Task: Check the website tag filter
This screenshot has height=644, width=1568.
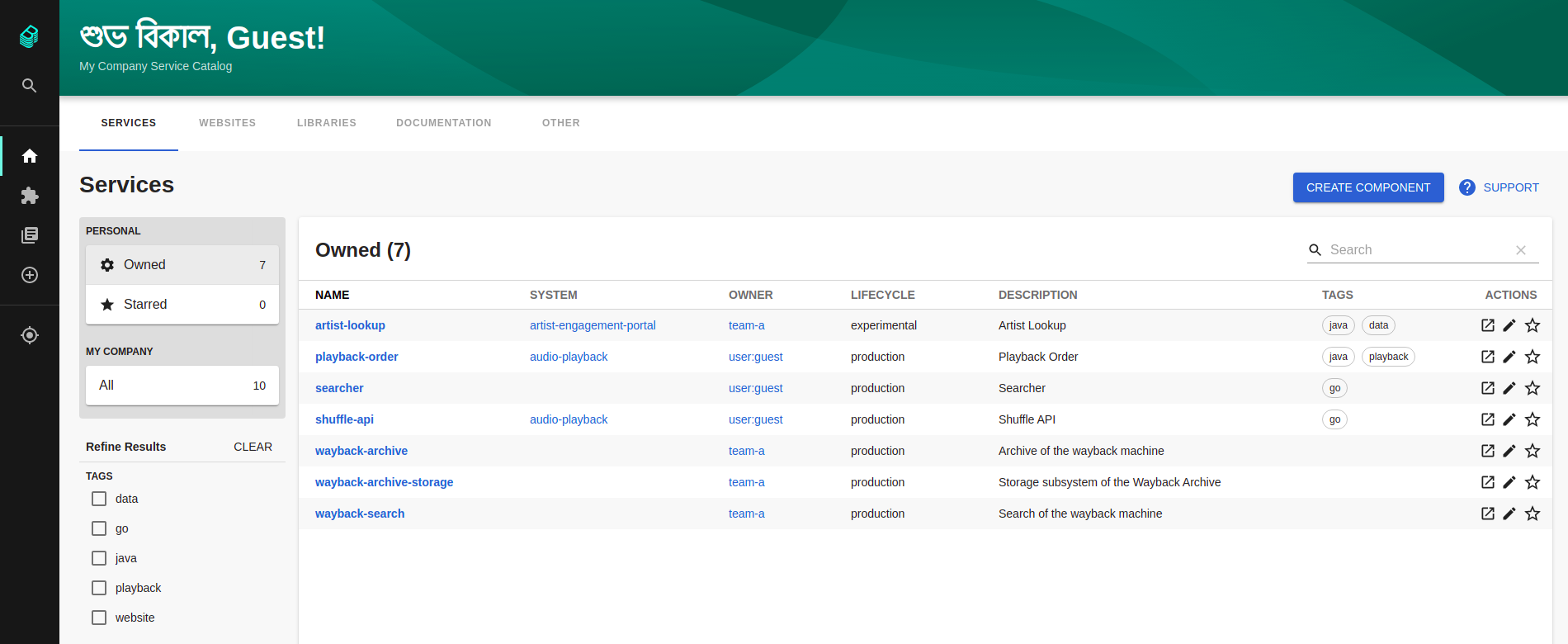Action: point(99,618)
